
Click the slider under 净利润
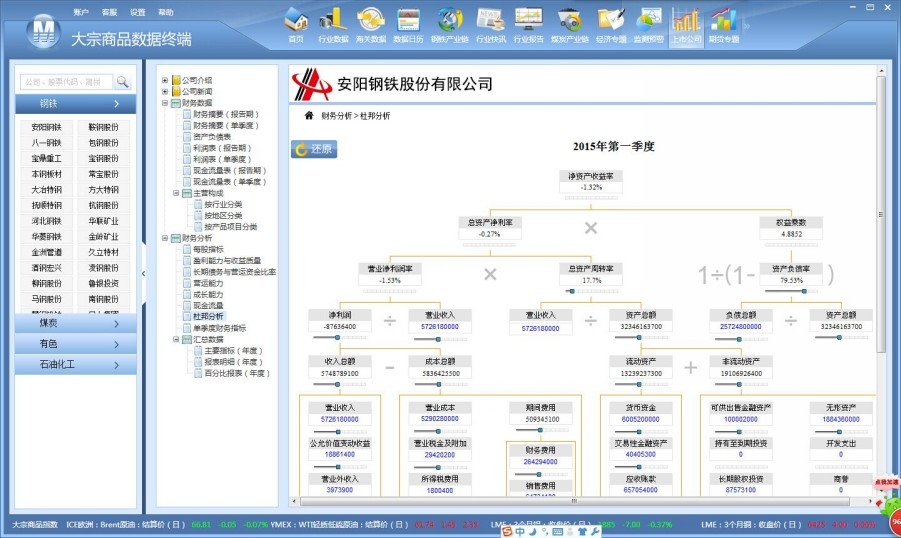tap(340, 338)
